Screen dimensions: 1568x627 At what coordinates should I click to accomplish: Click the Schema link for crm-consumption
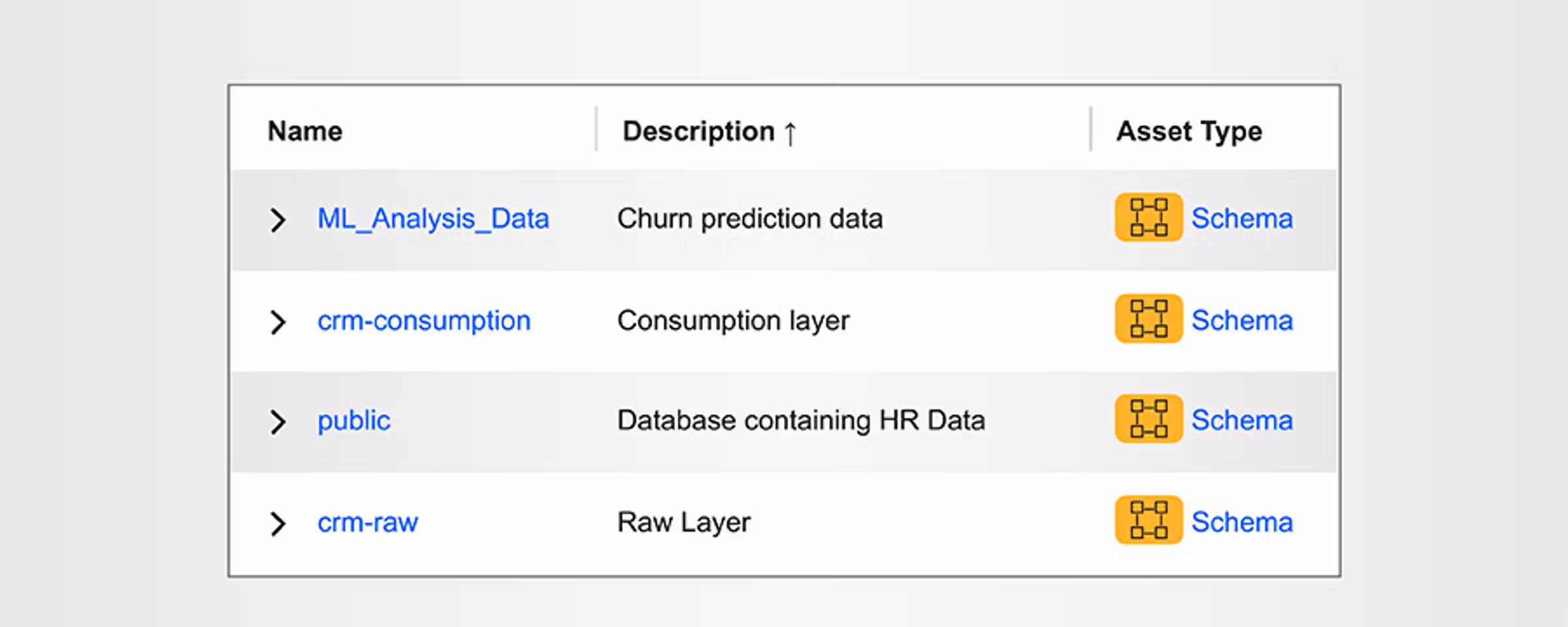pyautogui.click(x=1241, y=321)
